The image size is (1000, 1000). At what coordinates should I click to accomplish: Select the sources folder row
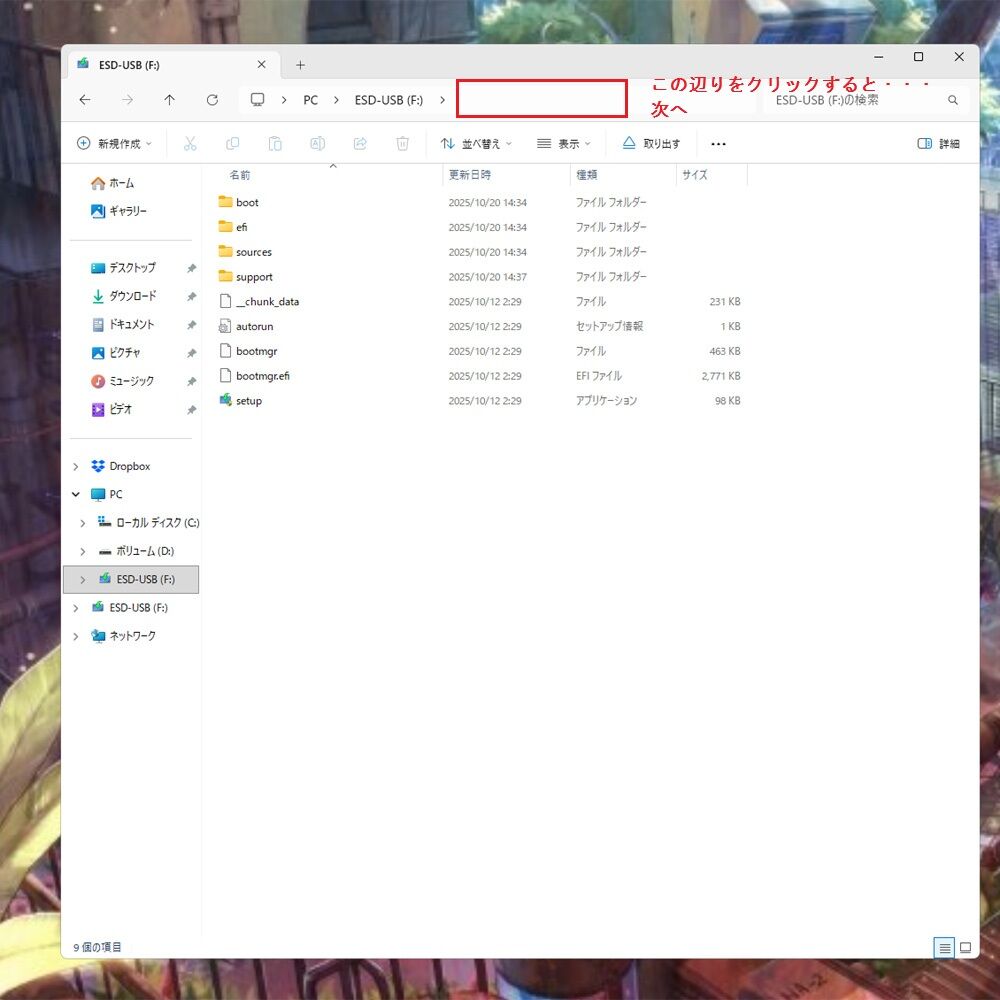coord(480,252)
